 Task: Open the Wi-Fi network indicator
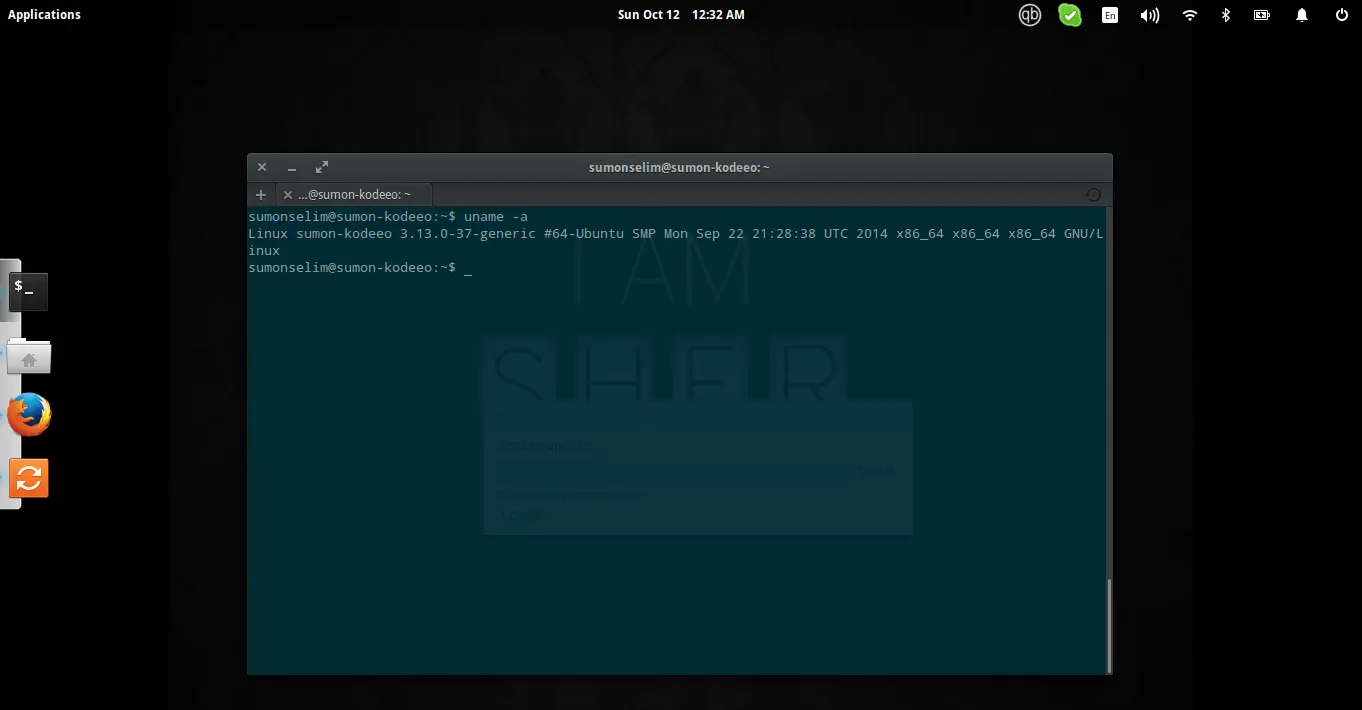(x=1190, y=15)
